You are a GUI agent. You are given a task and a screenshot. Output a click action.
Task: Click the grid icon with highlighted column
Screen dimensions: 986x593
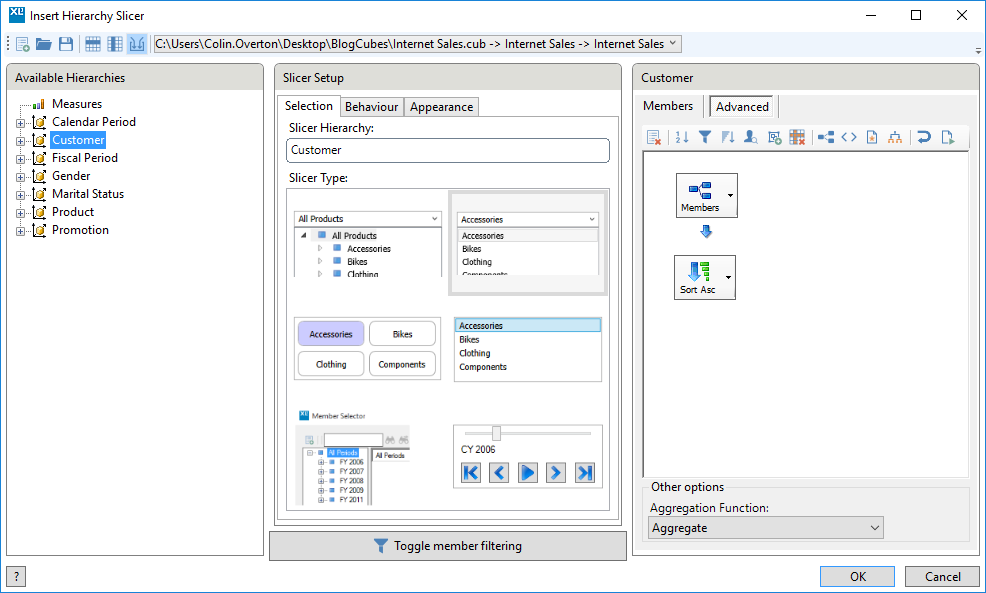pyautogui.click(x=115, y=44)
